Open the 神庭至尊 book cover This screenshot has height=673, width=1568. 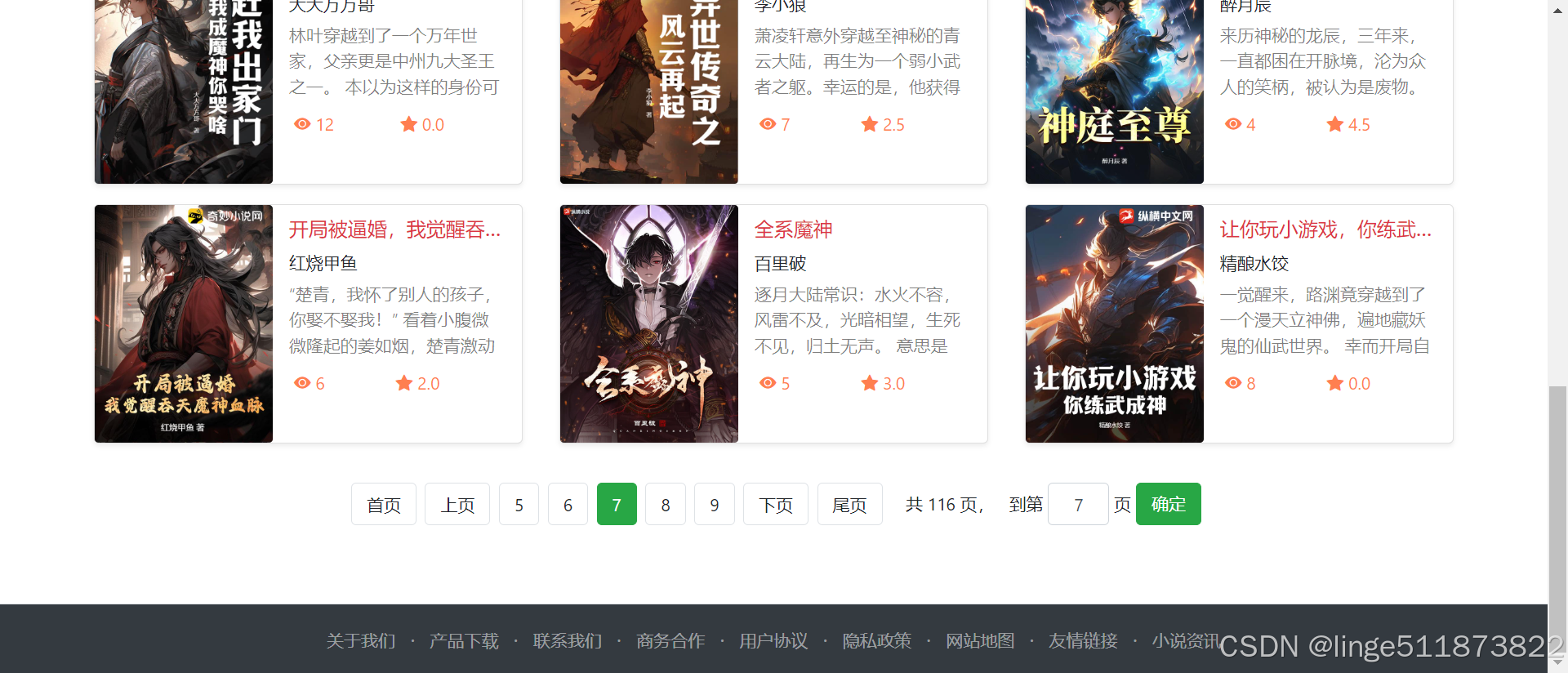pos(1115,91)
